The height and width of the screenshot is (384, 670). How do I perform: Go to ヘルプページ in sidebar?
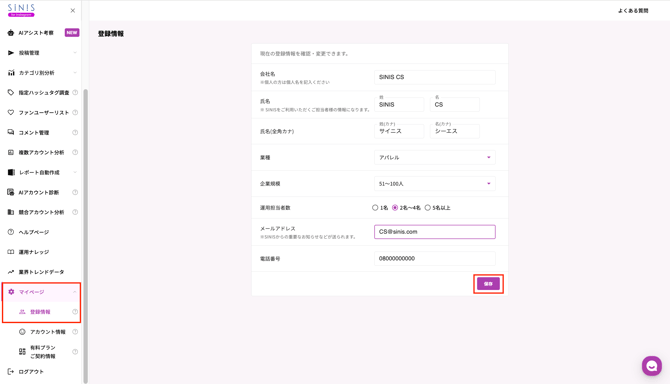tap(34, 232)
